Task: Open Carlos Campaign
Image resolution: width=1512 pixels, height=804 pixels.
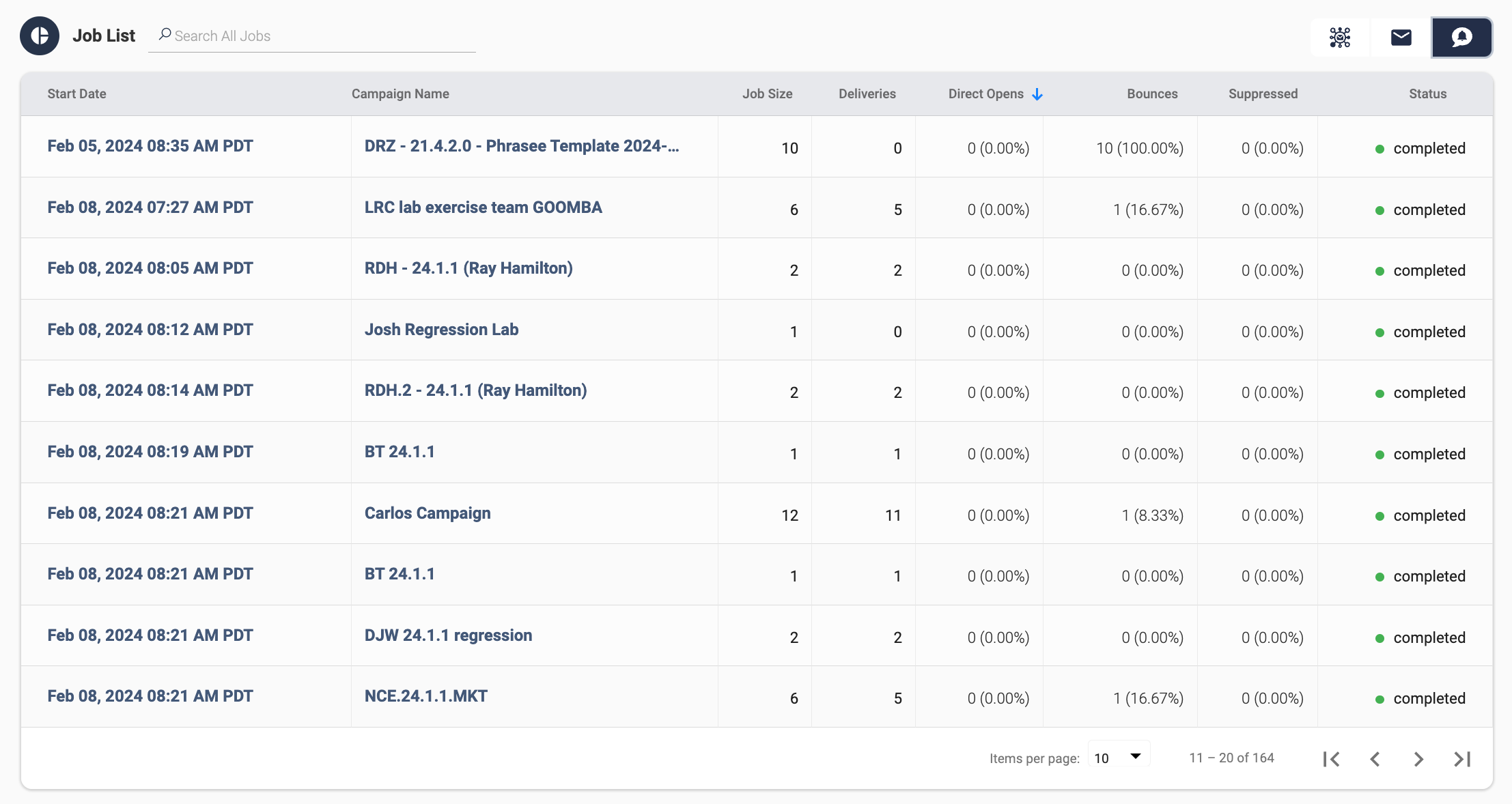Action: [x=428, y=513]
